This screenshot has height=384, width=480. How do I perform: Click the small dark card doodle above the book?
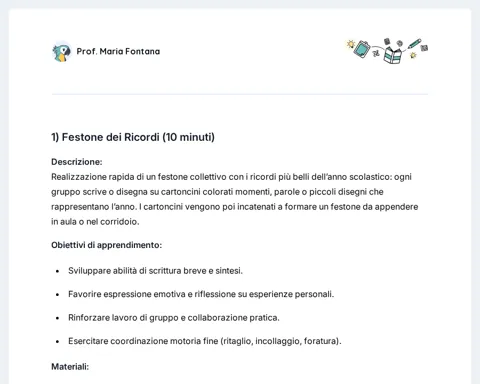[x=387, y=42]
